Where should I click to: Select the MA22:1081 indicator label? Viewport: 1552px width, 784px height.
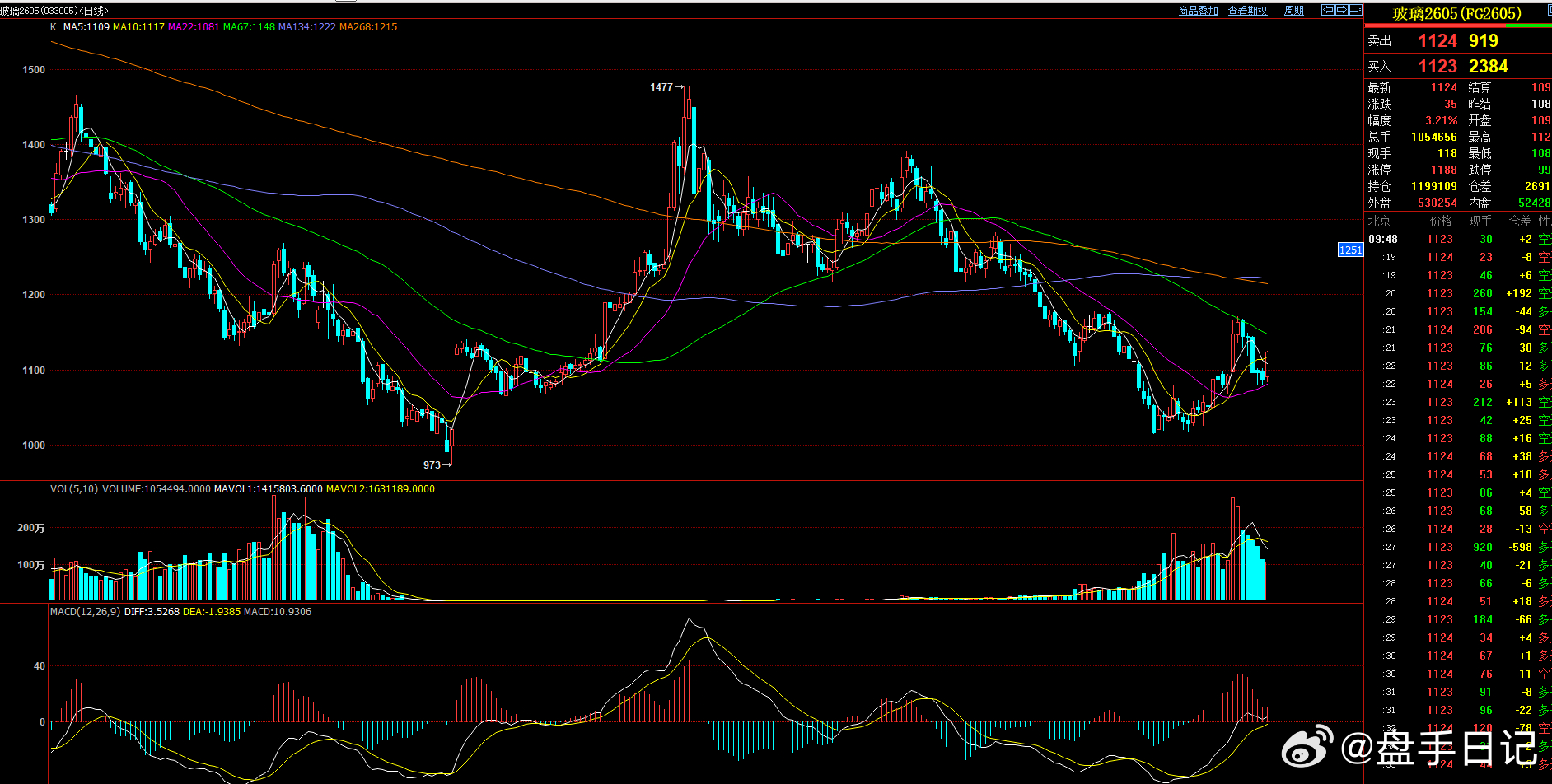pos(194,27)
